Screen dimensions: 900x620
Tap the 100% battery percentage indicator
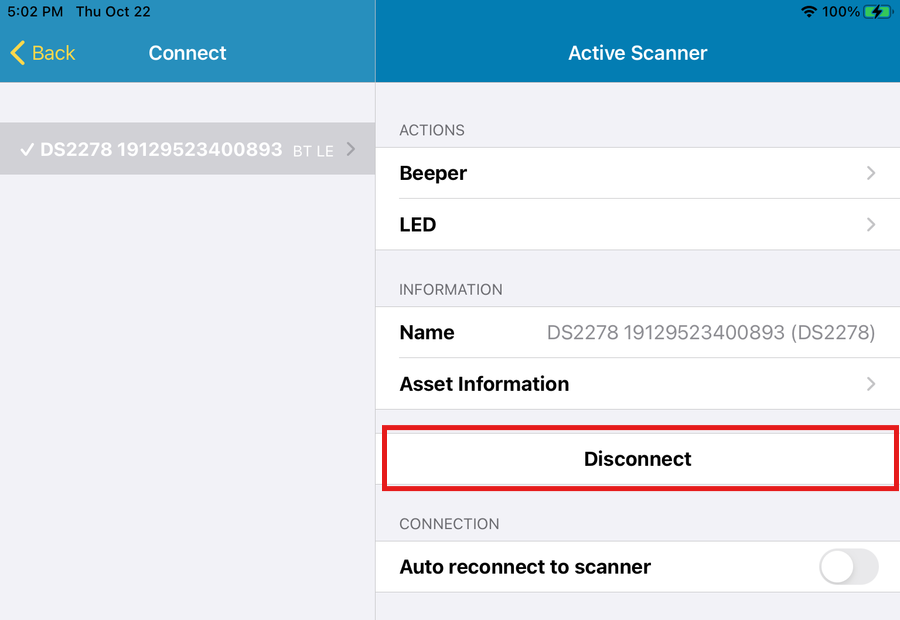(841, 12)
